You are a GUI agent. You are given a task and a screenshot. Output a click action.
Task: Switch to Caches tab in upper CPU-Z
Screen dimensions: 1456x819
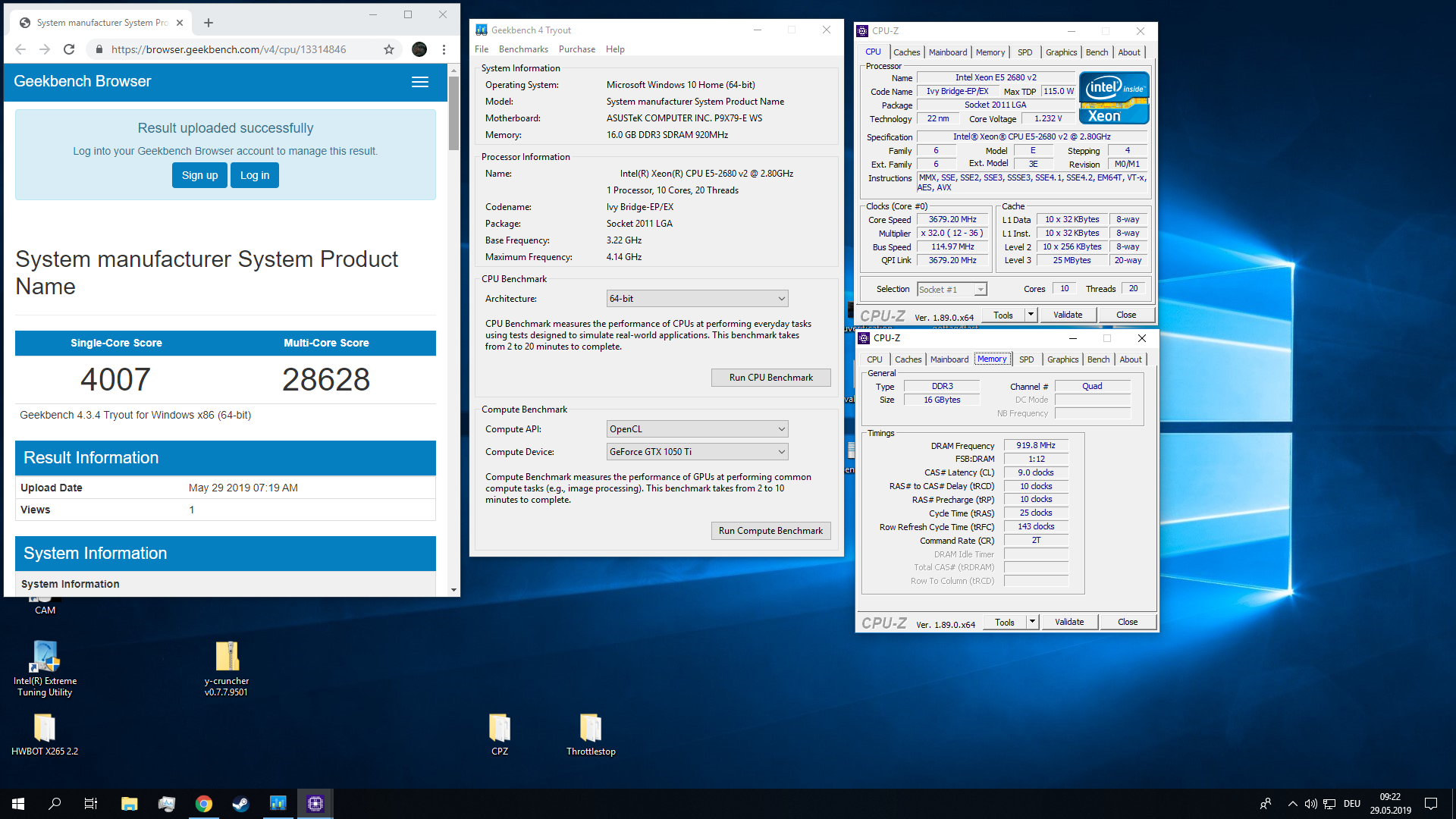[906, 52]
